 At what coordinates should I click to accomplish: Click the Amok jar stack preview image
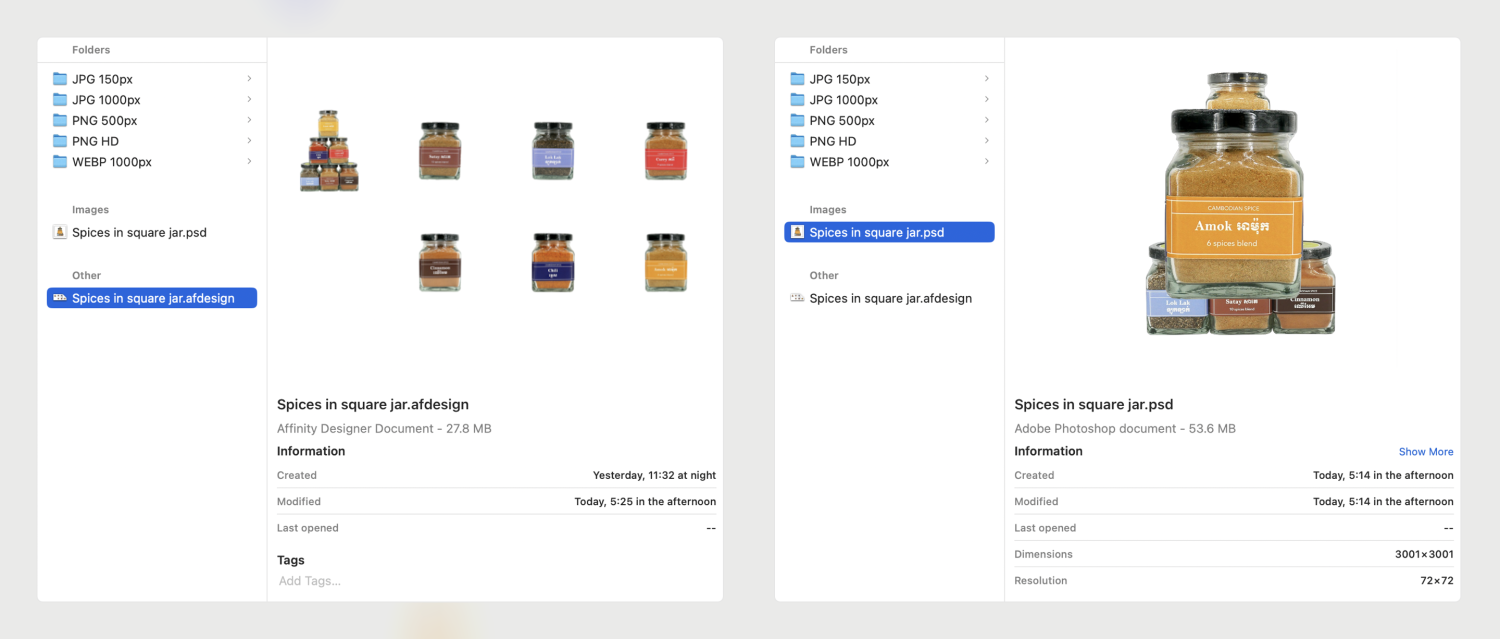pyautogui.click(x=1240, y=203)
